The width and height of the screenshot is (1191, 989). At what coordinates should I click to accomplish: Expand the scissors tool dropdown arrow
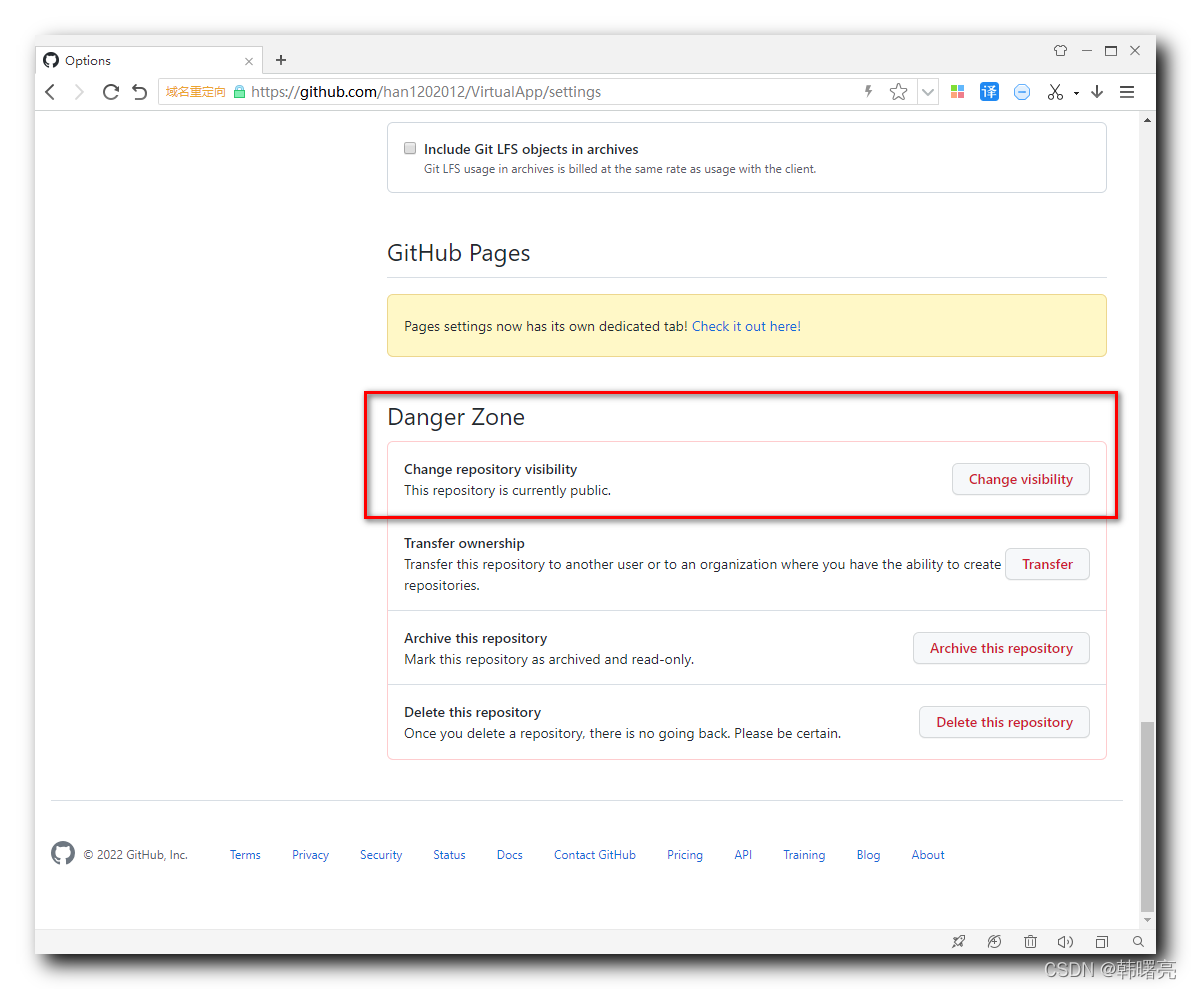[x=1076, y=91]
